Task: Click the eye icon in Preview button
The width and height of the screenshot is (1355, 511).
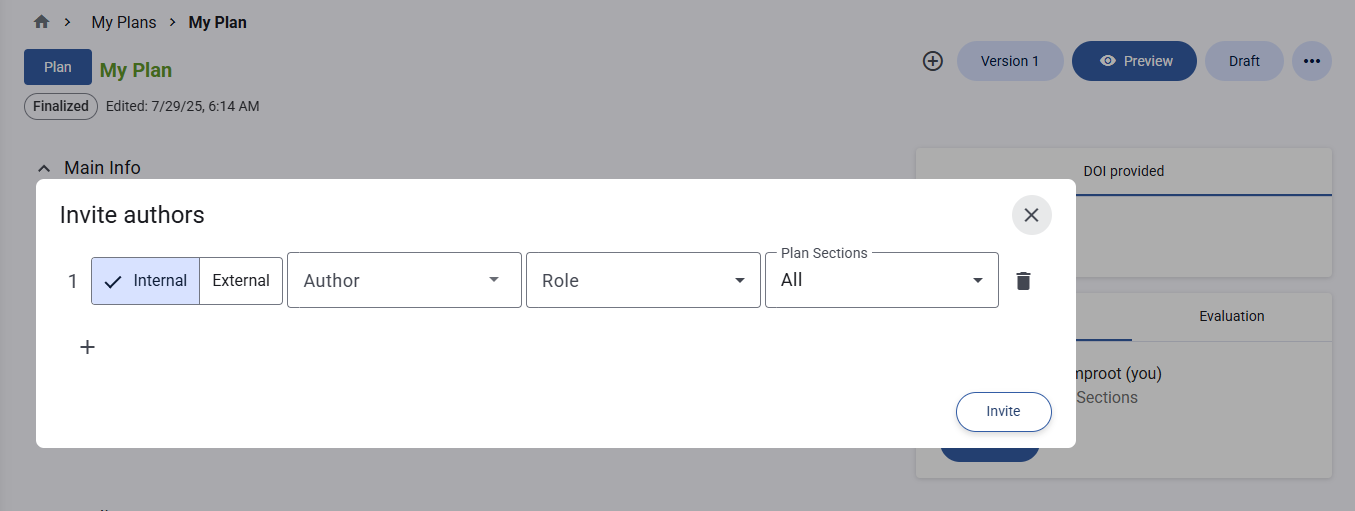Action: click(x=1107, y=61)
